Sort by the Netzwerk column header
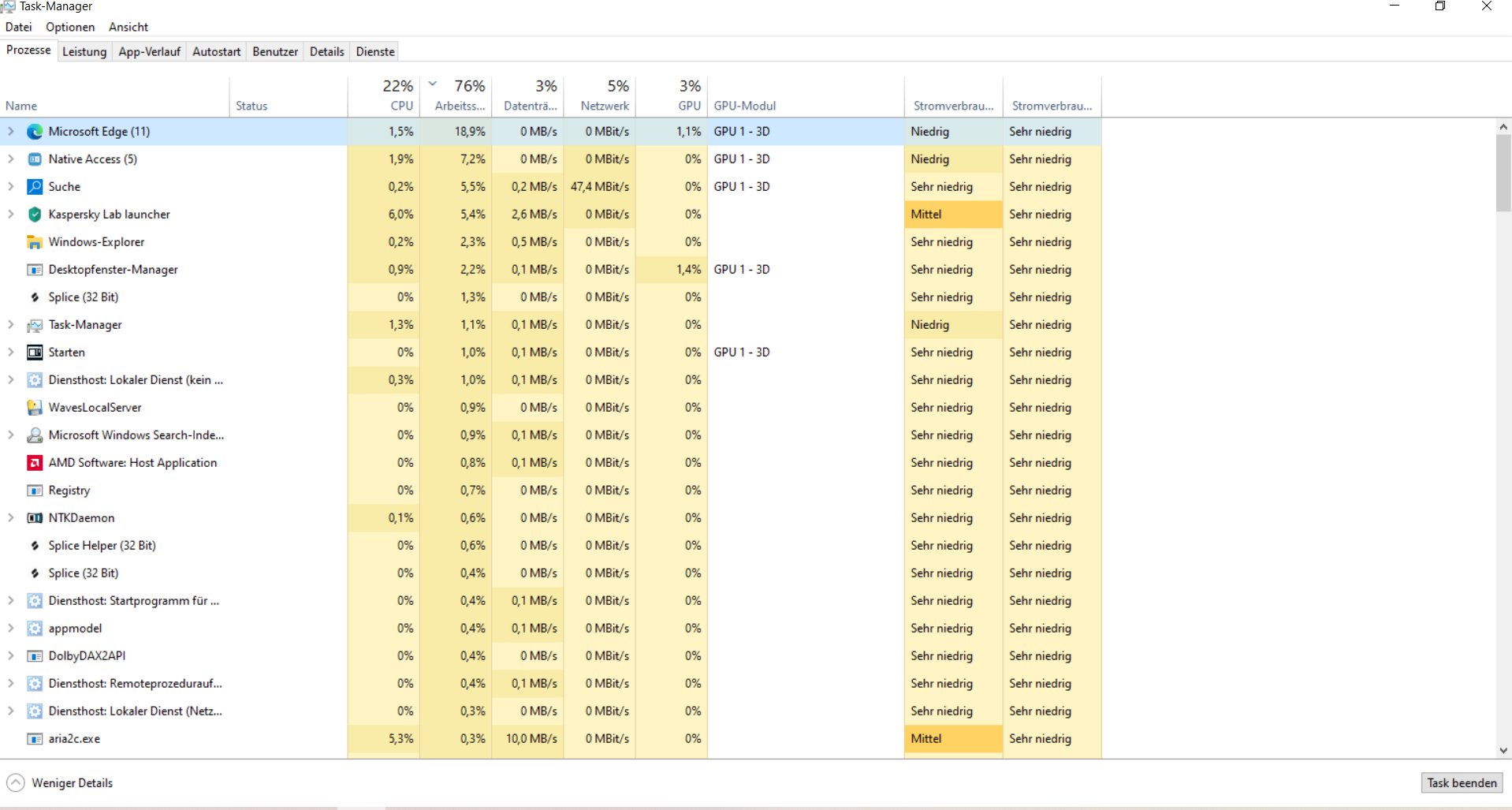Image resolution: width=1512 pixels, height=810 pixels. point(599,96)
